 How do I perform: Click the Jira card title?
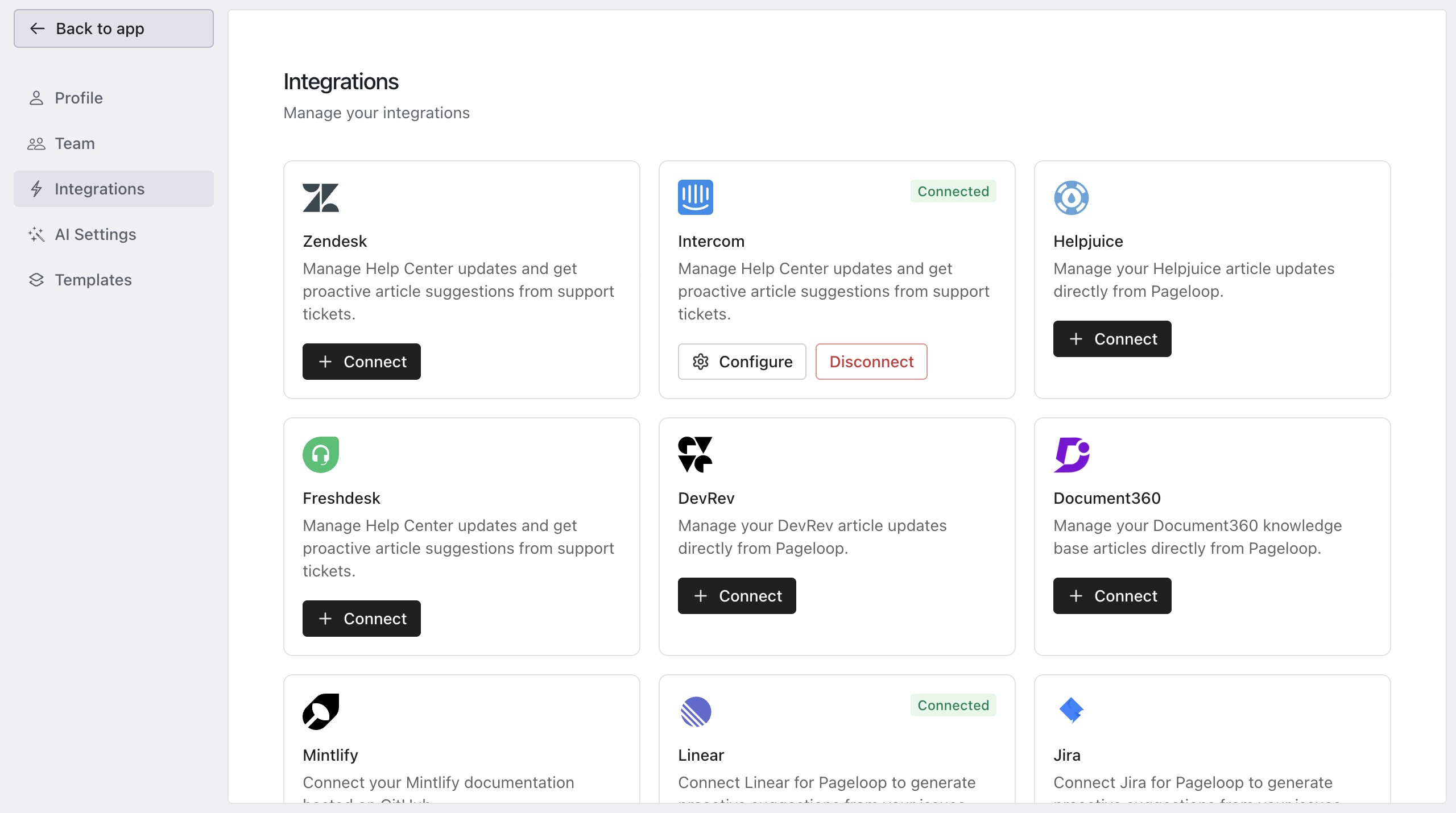click(1067, 755)
